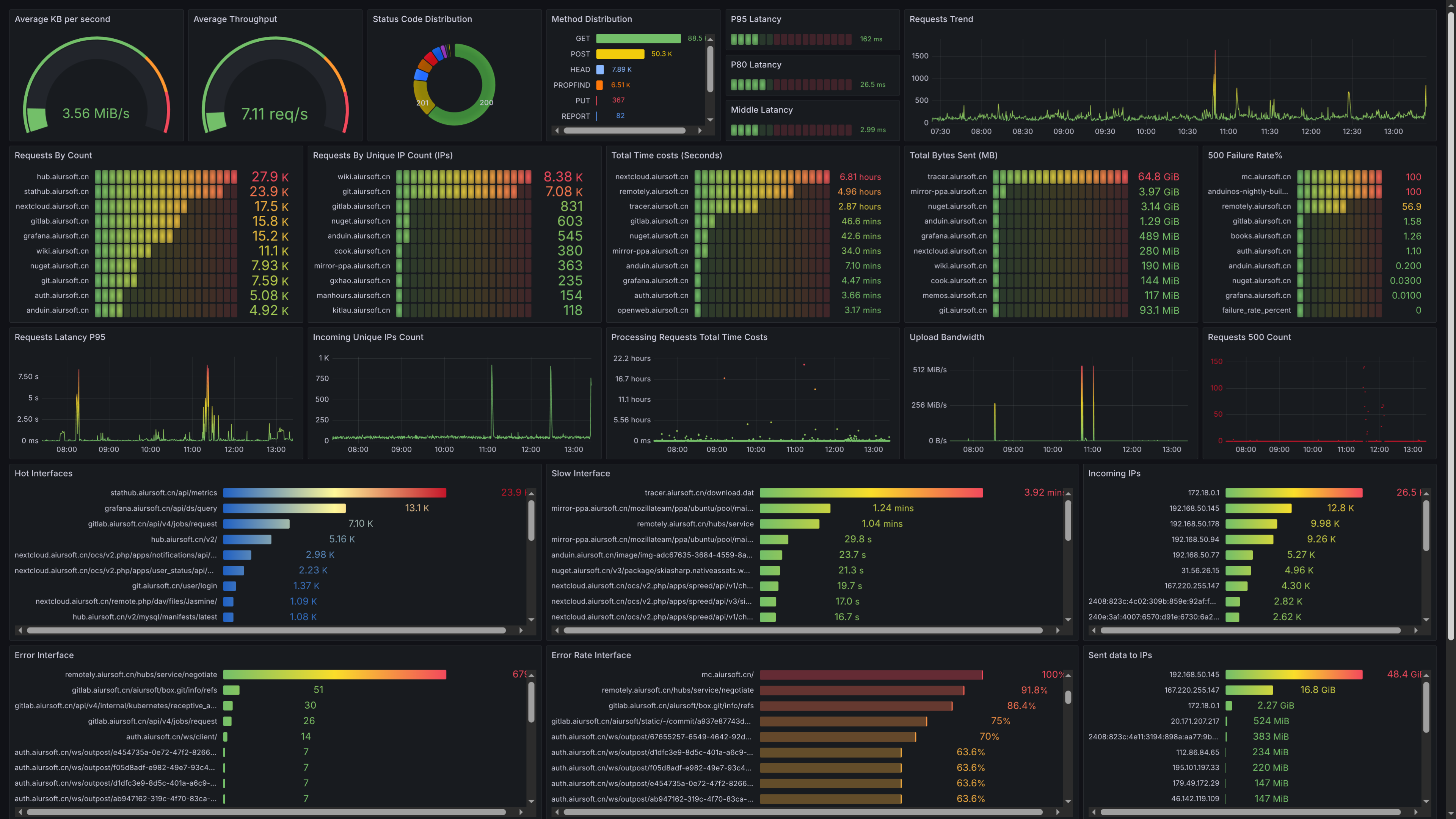The width and height of the screenshot is (1456, 819).
Task: Click Method Distribution scroll-up arrow
Action: pyautogui.click(x=710, y=39)
